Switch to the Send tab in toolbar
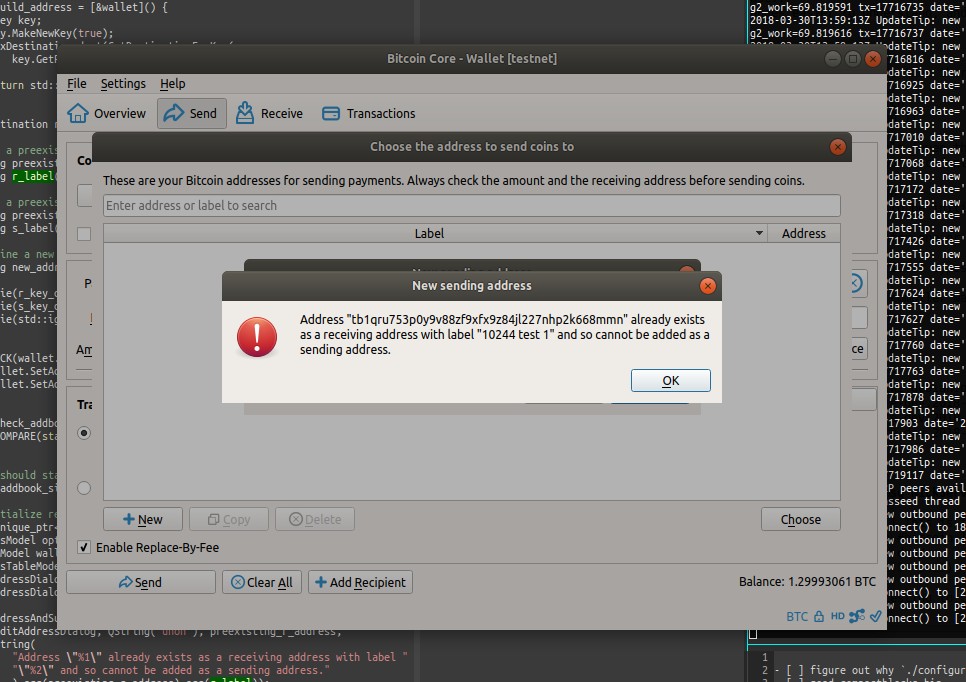 coord(191,113)
